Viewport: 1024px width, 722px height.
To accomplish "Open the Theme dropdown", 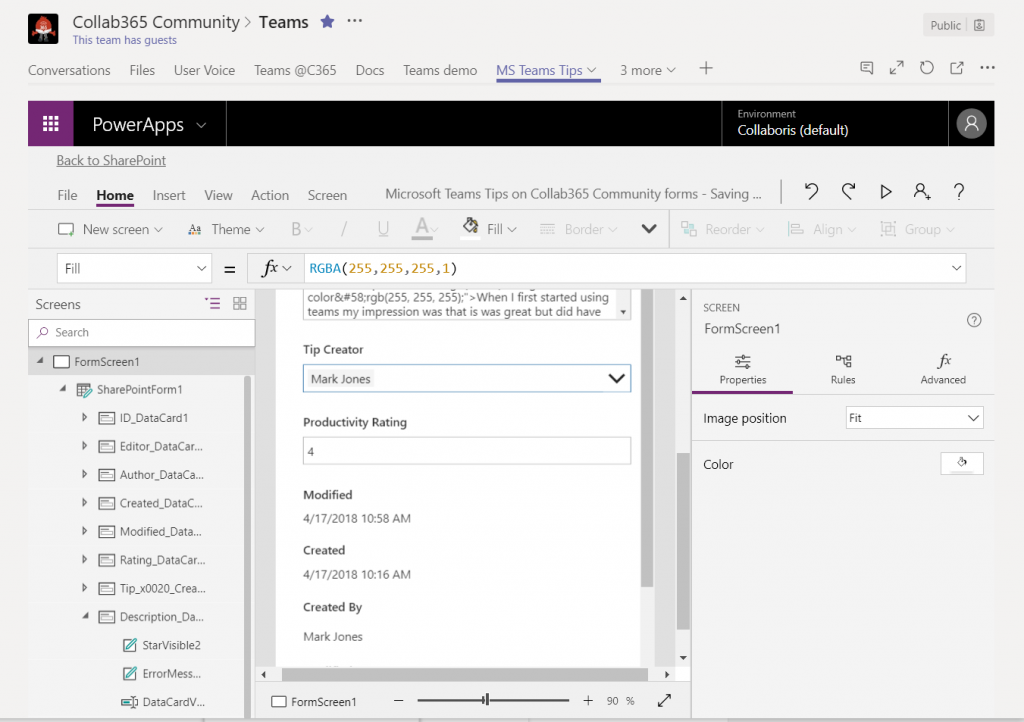I will pyautogui.click(x=226, y=229).
